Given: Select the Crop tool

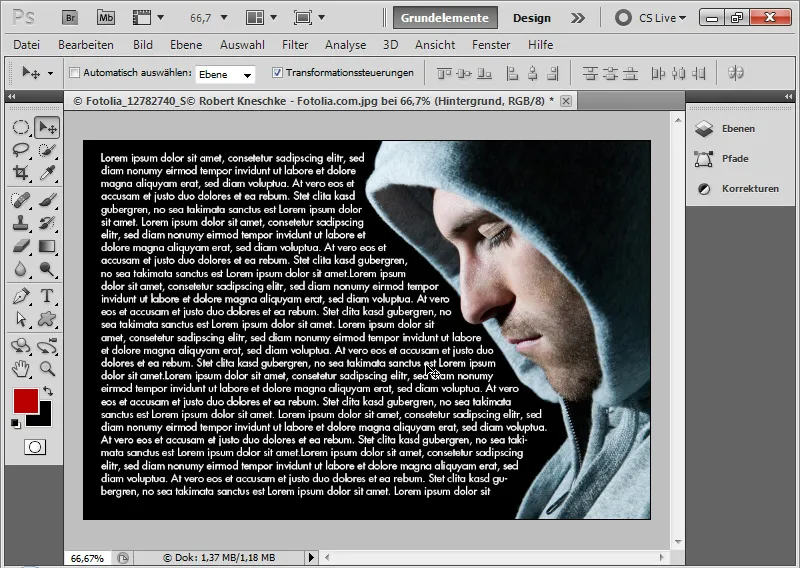Looking at the screenshot, I should 21,173.
